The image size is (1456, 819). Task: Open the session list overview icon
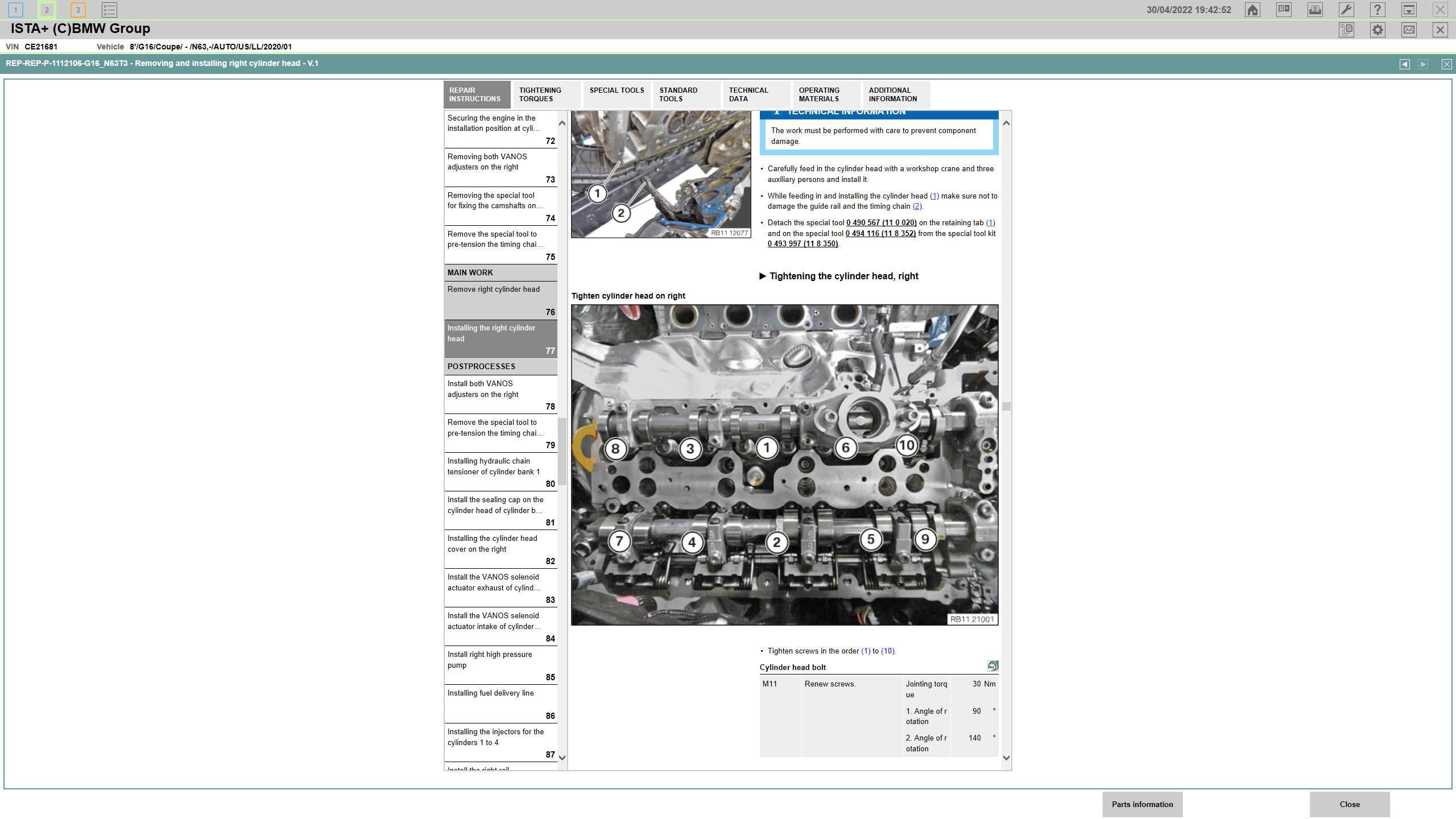[109, 10]
